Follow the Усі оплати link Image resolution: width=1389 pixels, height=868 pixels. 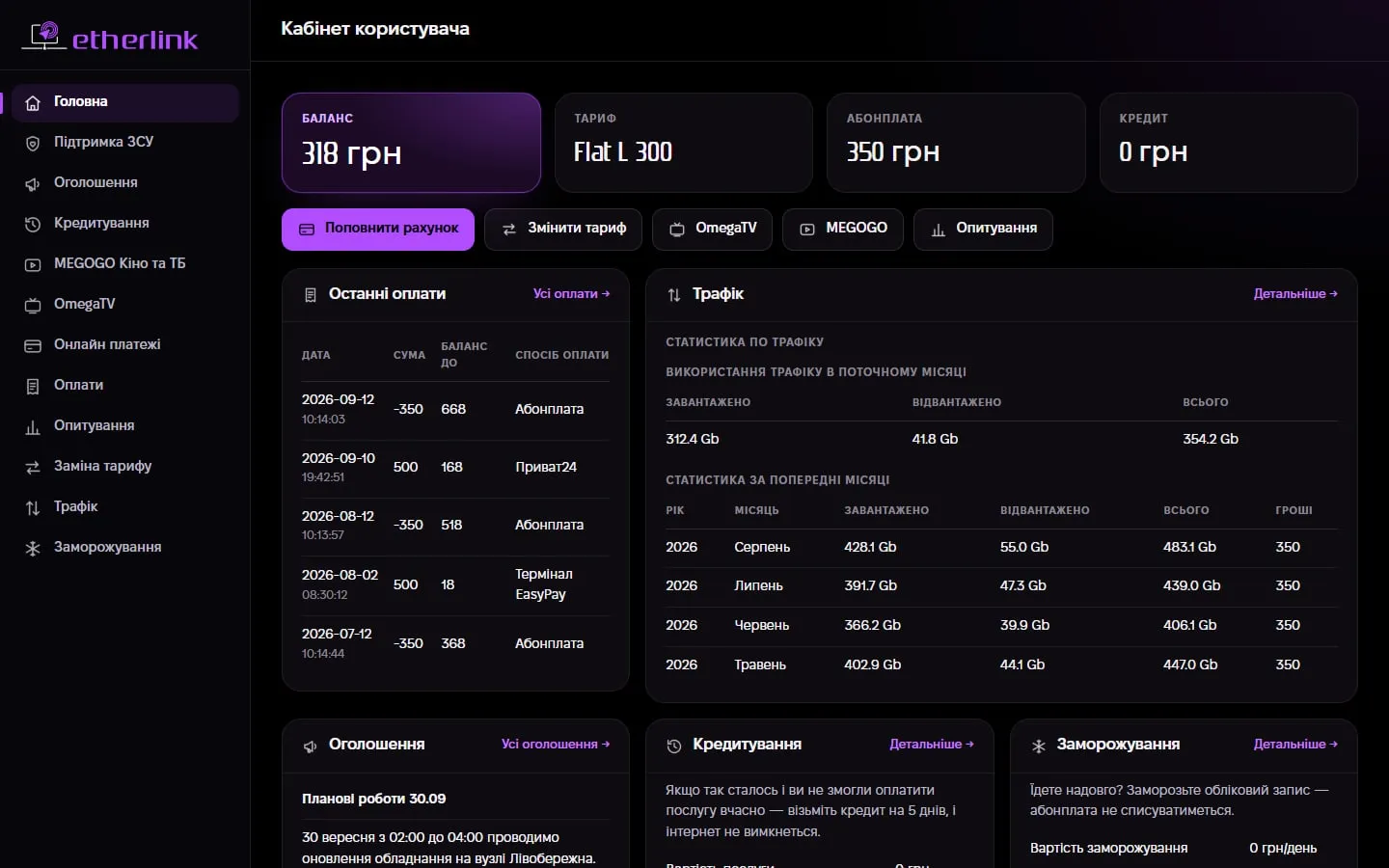(572, 294)
